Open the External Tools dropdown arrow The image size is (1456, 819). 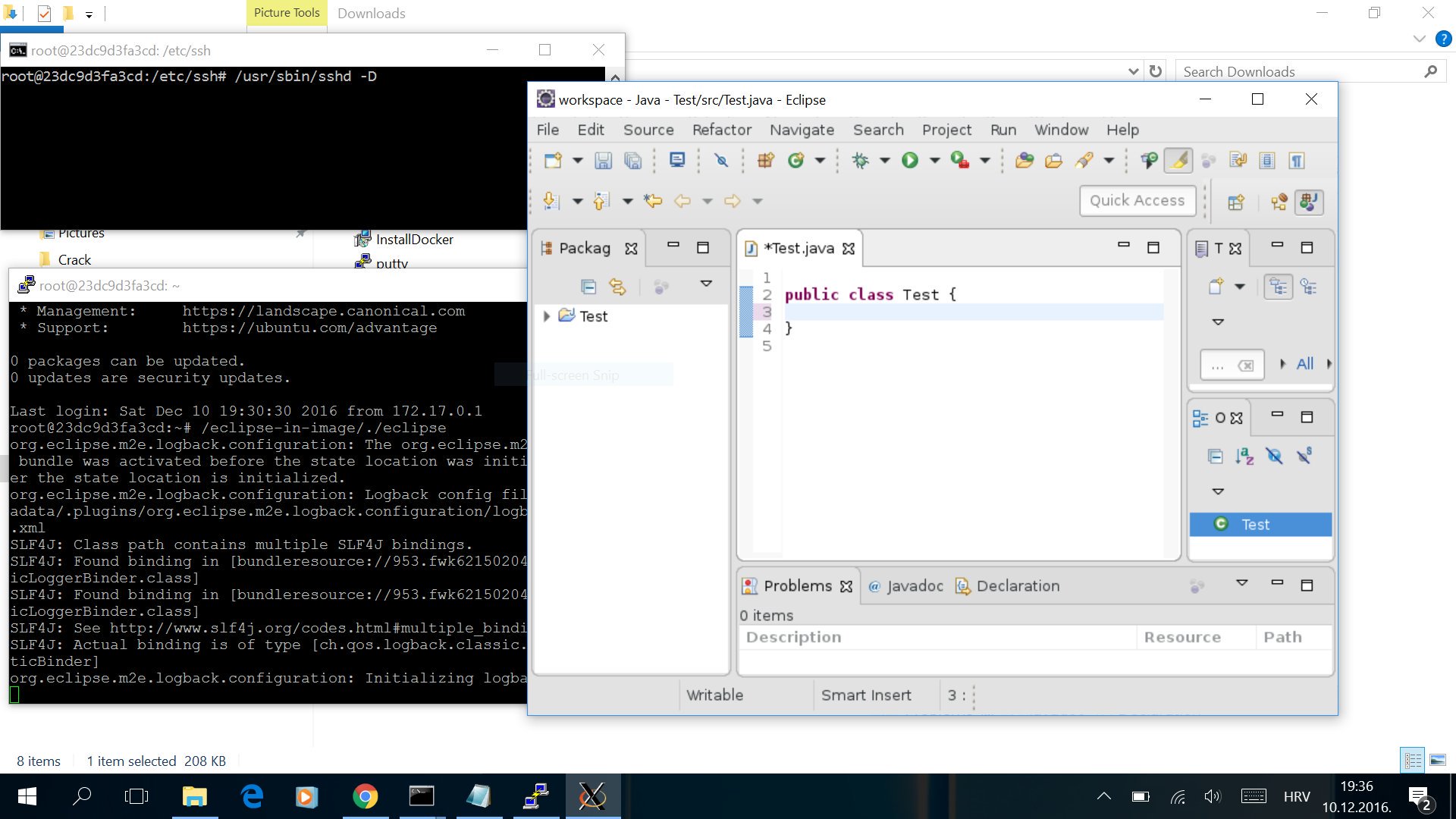pyautogui.click(x=984, y=160)
